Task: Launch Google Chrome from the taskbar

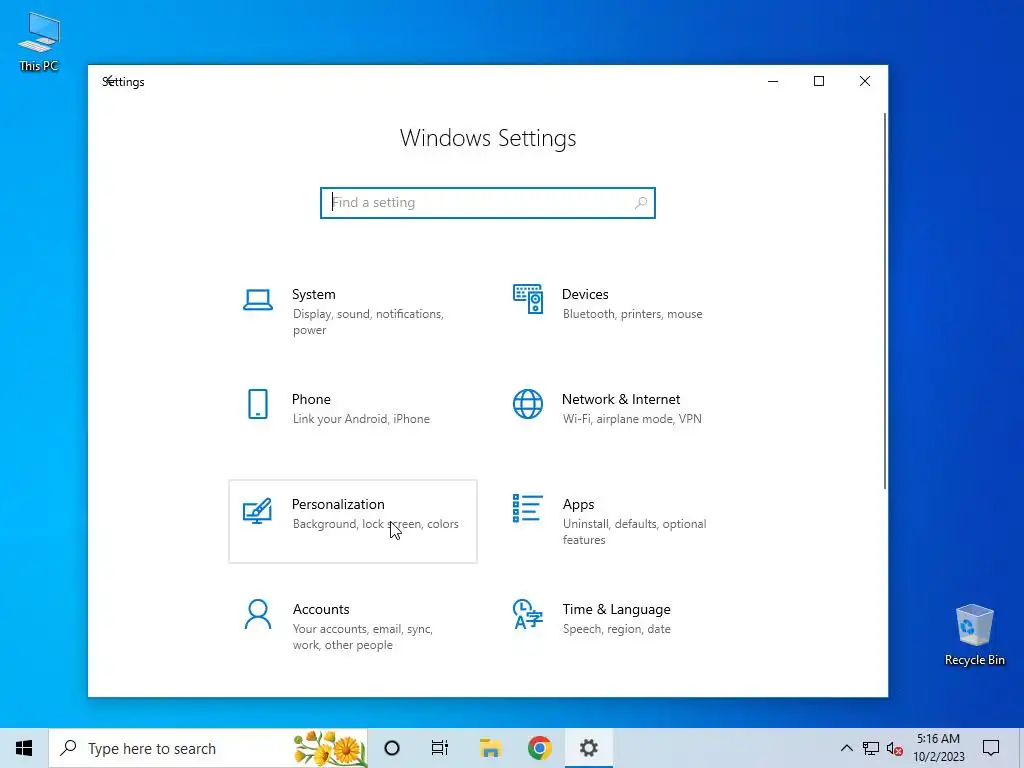Action: [x=539, y=748]
